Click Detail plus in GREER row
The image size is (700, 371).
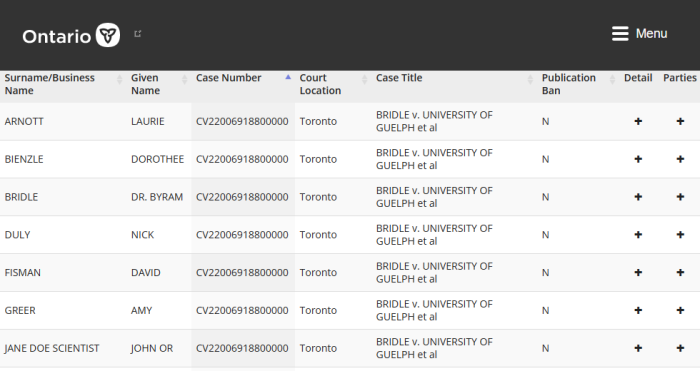[638, 310]
